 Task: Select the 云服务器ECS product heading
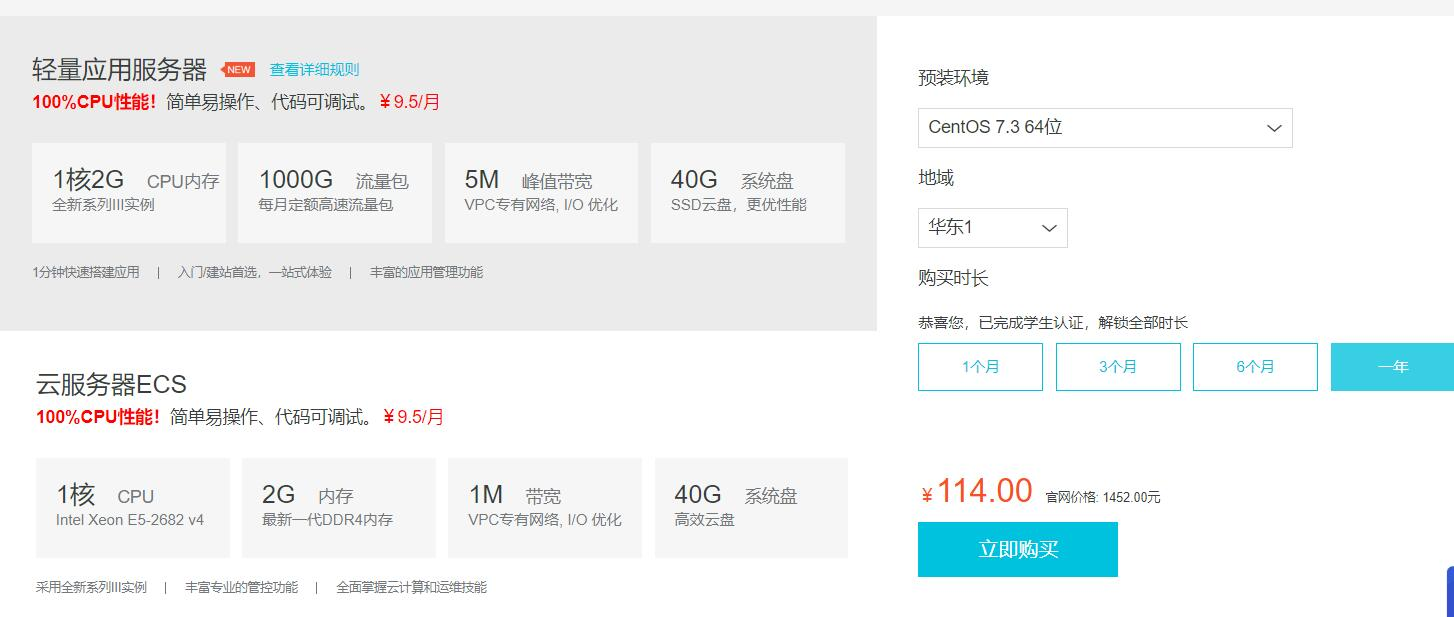pyautogui.click(x=111, y=384)
